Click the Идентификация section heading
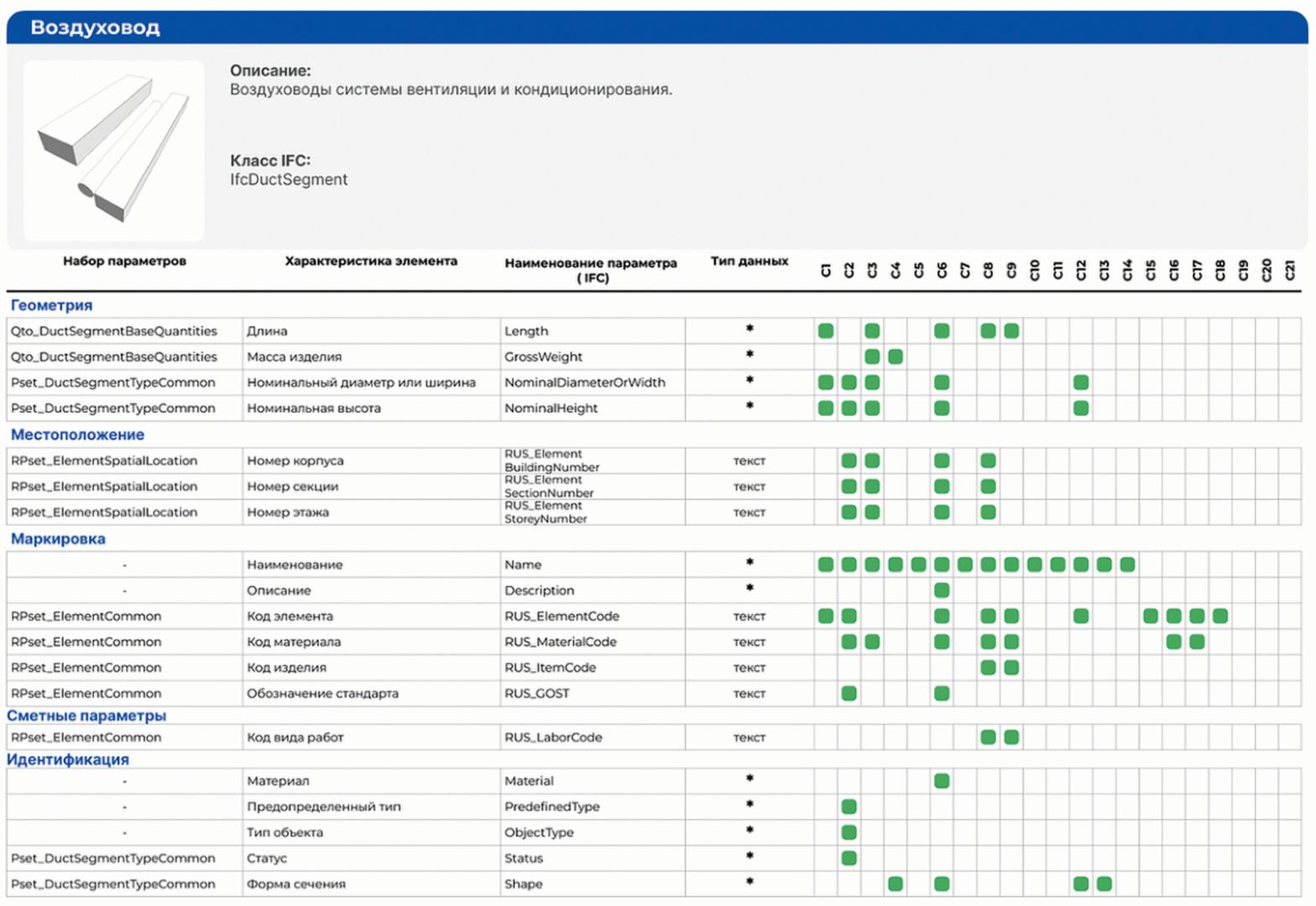The width and height of the screenshot is (1316, 906). pos(68,759)
